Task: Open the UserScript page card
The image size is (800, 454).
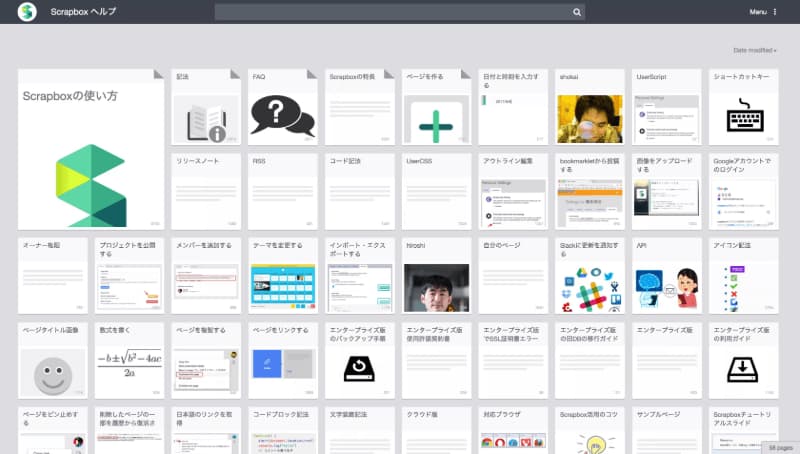Action: tap(666, 107)
